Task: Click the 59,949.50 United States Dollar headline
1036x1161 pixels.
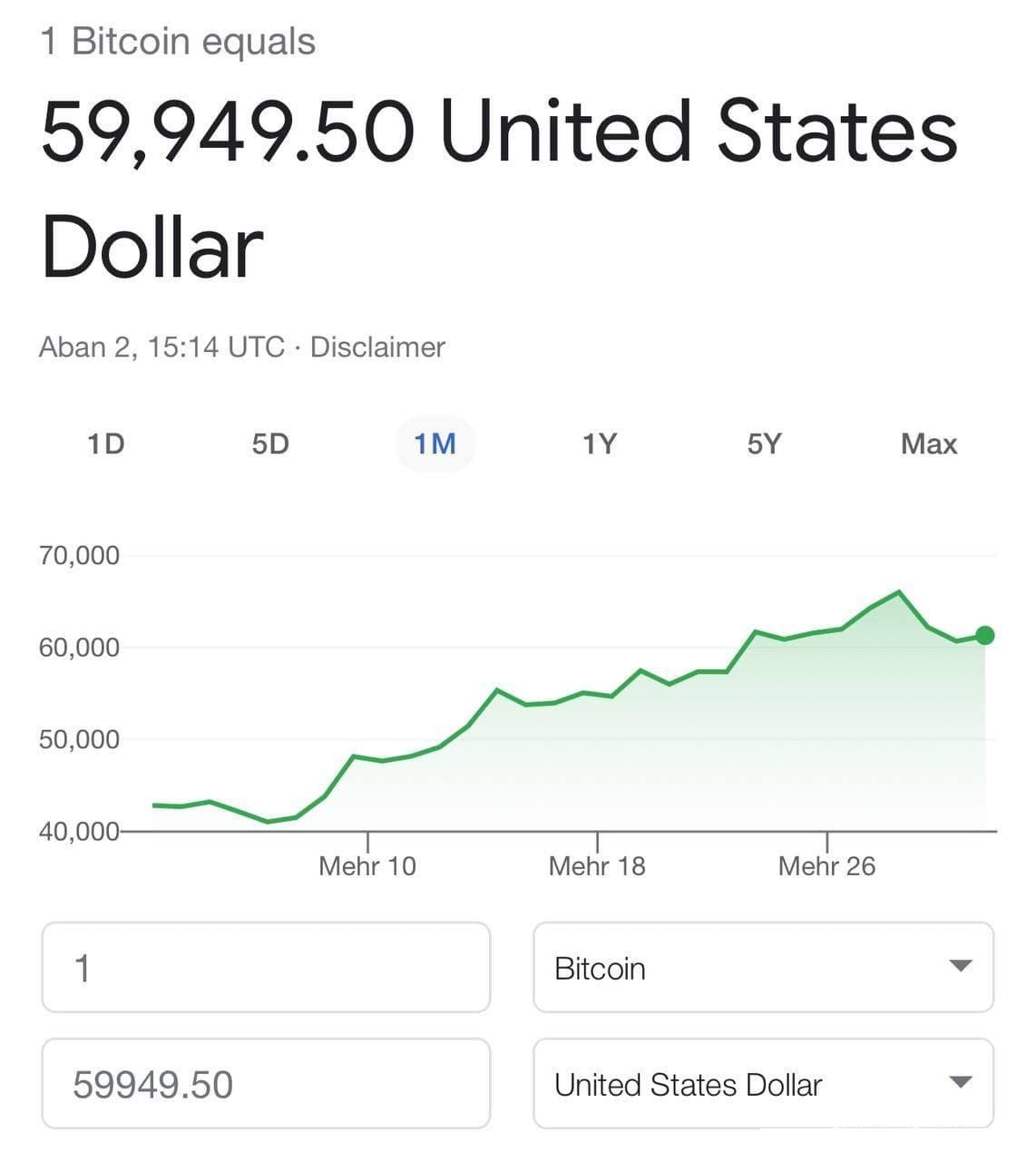Action: pos(499,189)
